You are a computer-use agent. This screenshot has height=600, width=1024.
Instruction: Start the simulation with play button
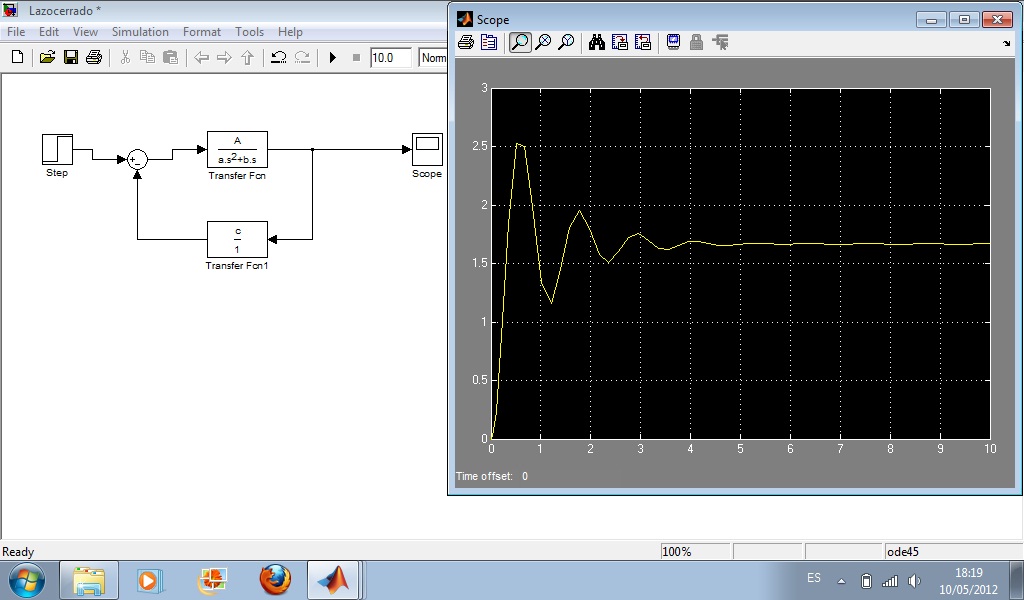click(332, 57)
